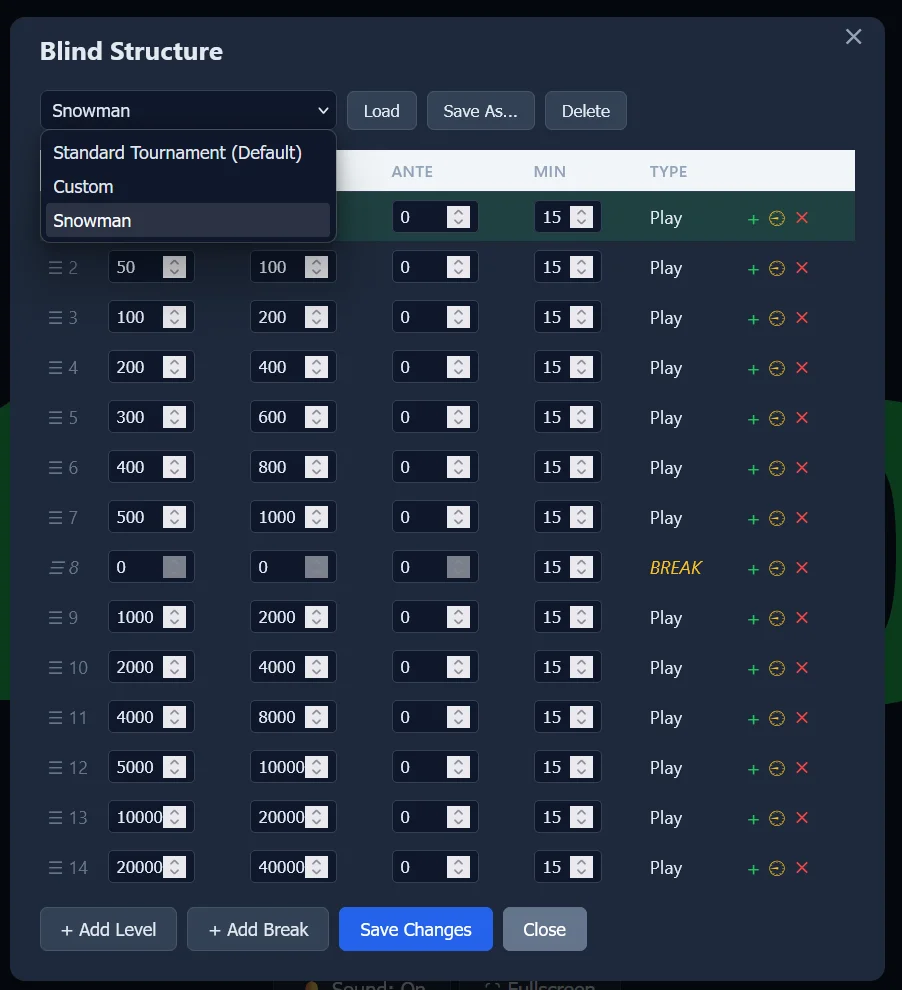Click small blind stepper on level 2
902x990 pixels.
coord(174,267)
